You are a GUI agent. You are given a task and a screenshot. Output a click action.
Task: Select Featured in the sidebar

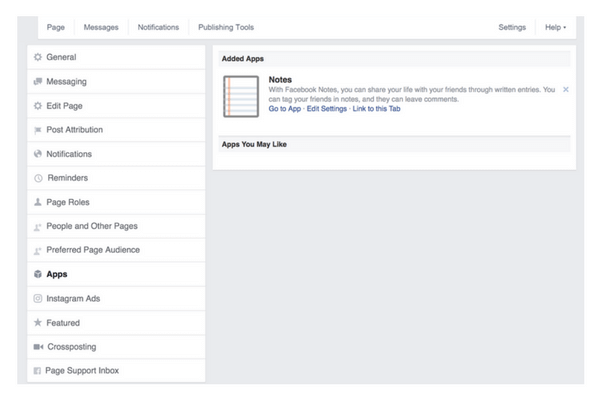point(116,323)
